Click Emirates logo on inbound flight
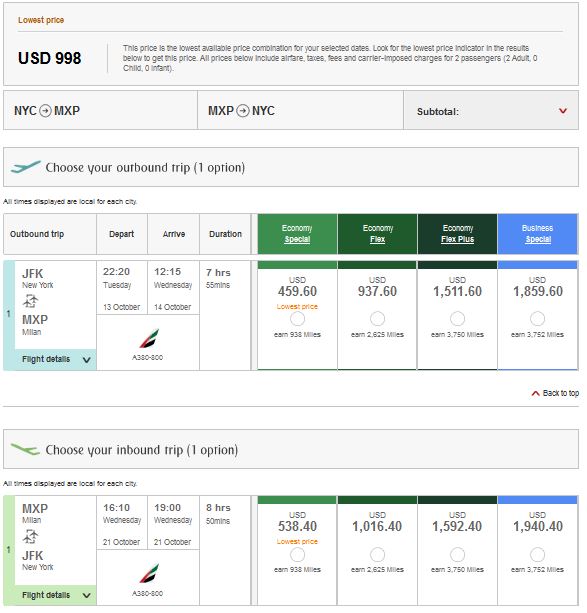Viewport: 587px width, 613px height. [149, 574]
